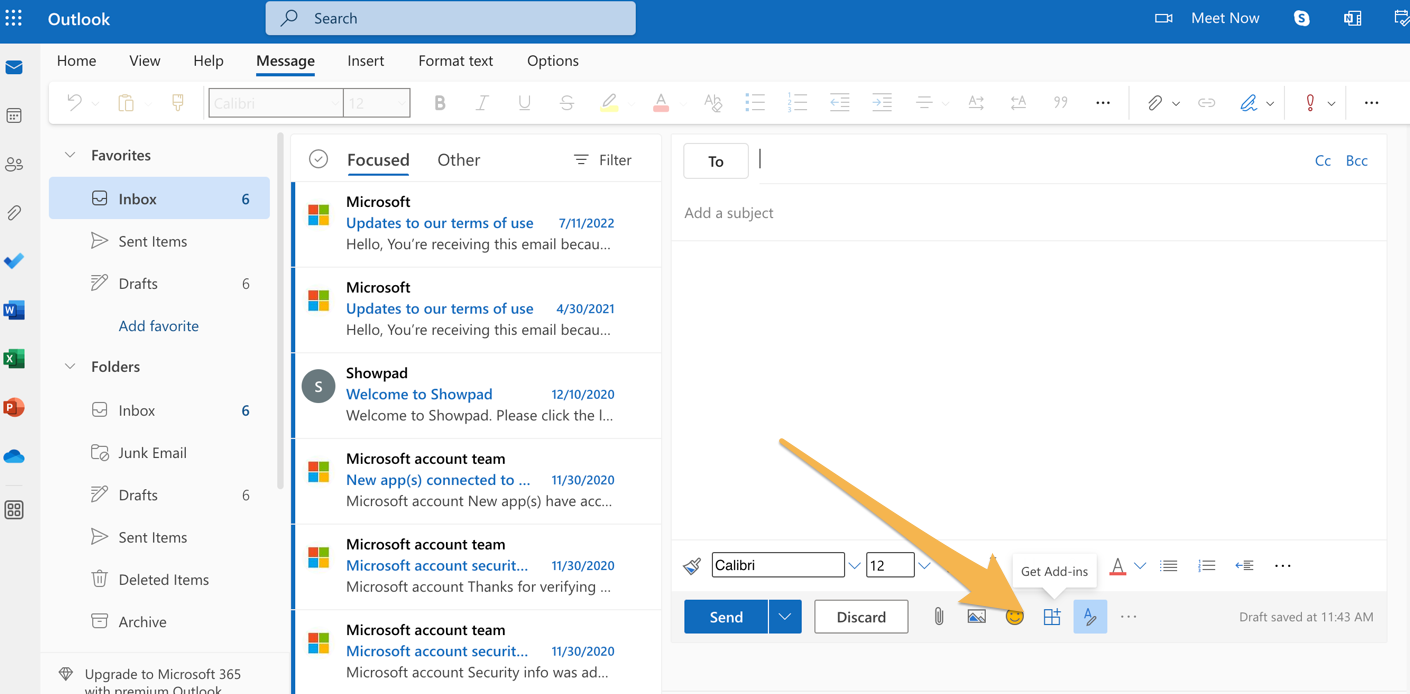Screen dimensions: 1410x694
Task: Open ribbon font name combo box
Action: [276, 102]
